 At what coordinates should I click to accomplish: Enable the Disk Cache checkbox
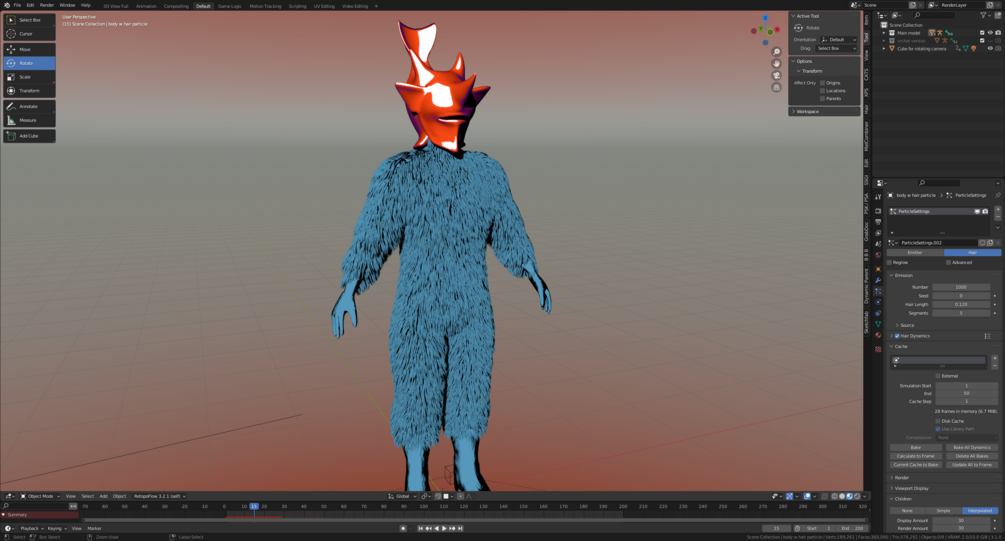[938, 421]
